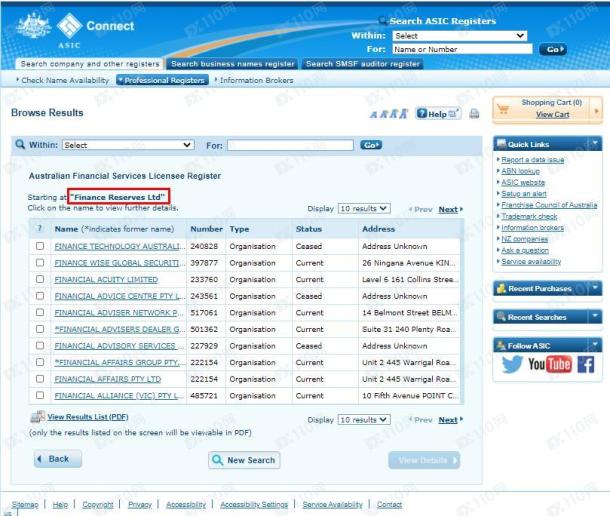Click the table header question mark icon
Viewport: 610px width, 516px height.
tap(40, 228)
